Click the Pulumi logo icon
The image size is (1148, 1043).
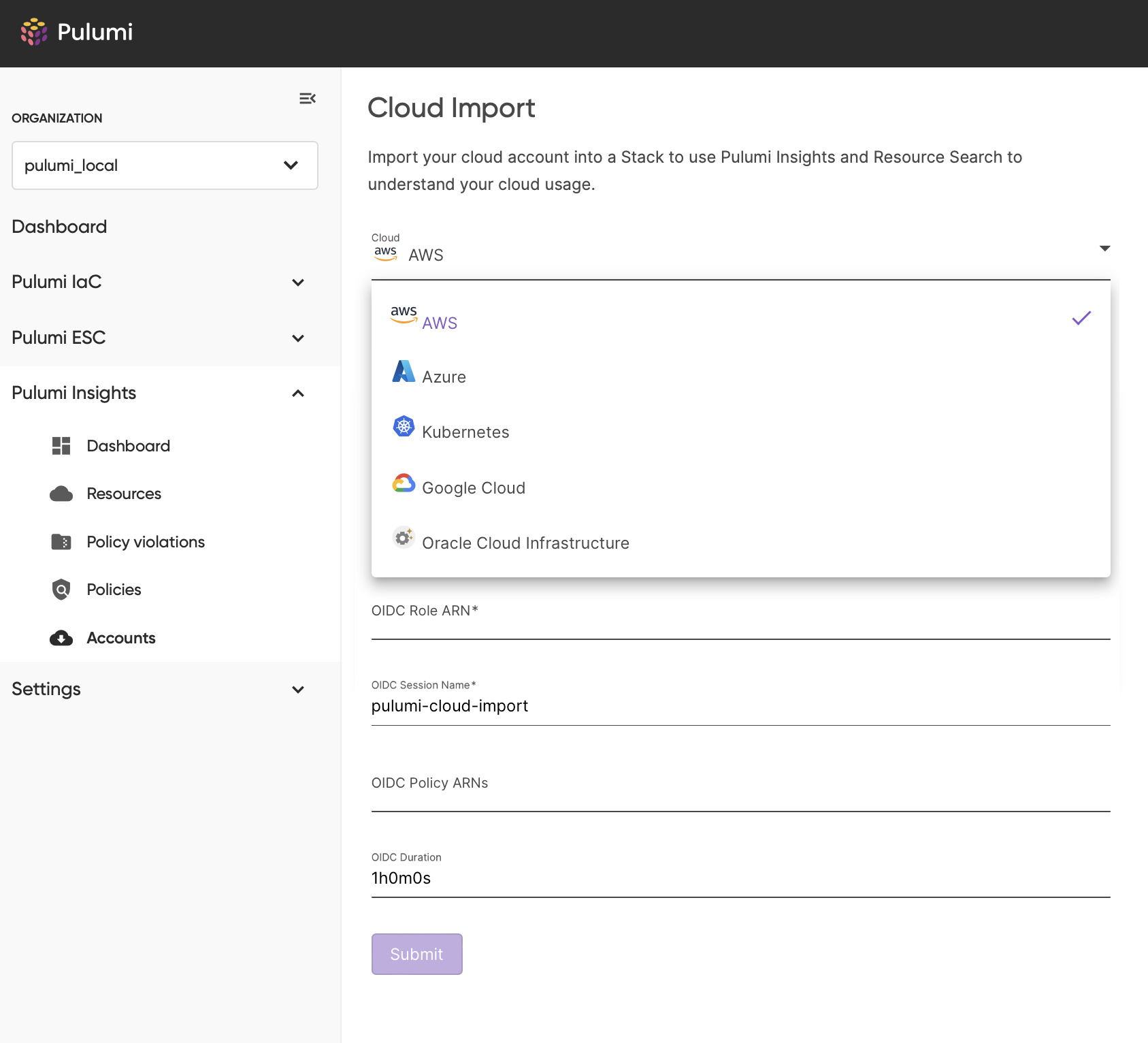coord(34,32)
